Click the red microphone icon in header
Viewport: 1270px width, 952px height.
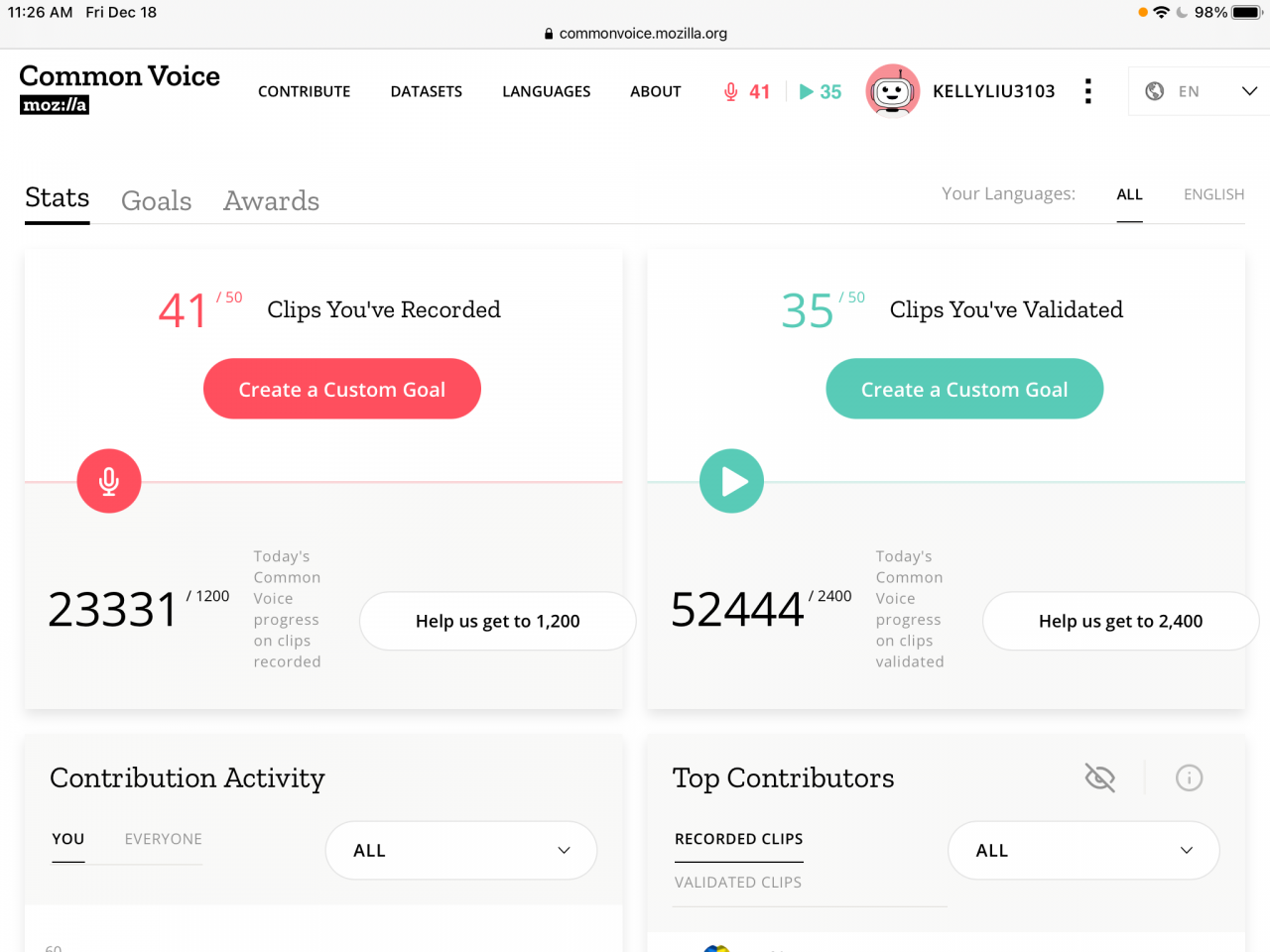coord(731,91)
